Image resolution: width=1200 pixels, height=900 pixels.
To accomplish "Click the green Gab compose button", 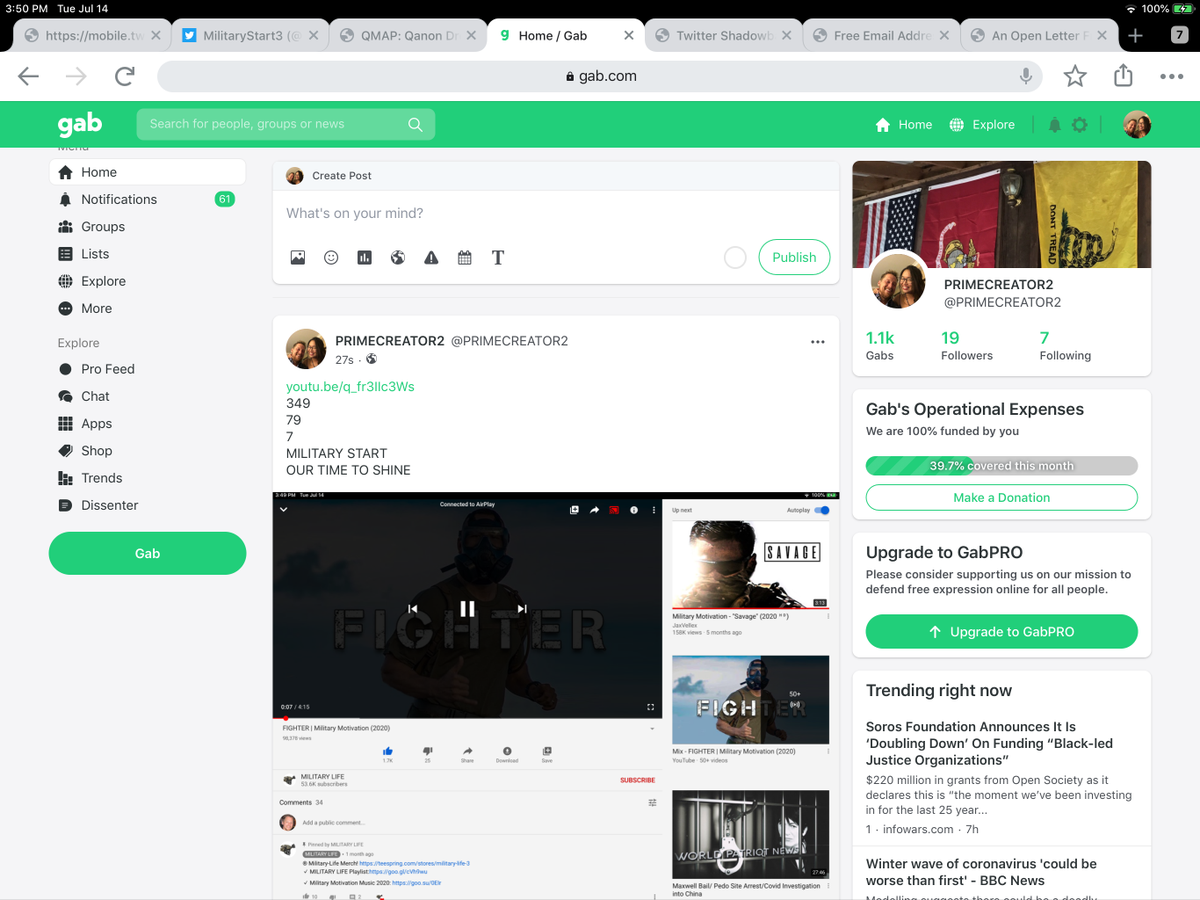I will click(147, 553).
